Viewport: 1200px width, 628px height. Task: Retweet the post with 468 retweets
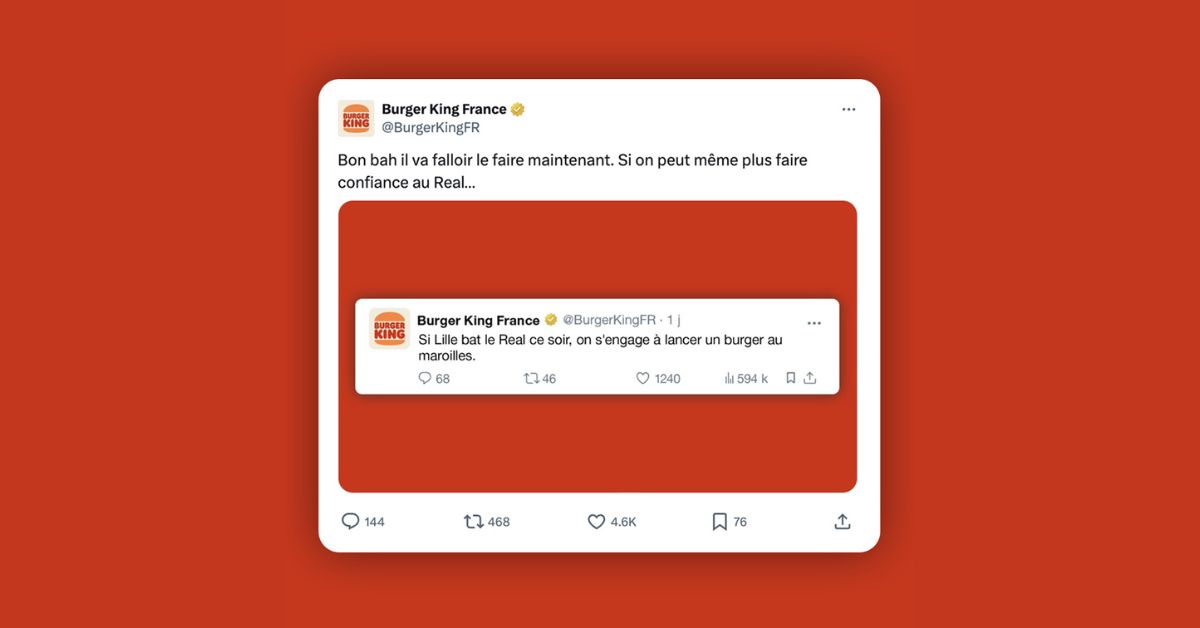(474, 522)
